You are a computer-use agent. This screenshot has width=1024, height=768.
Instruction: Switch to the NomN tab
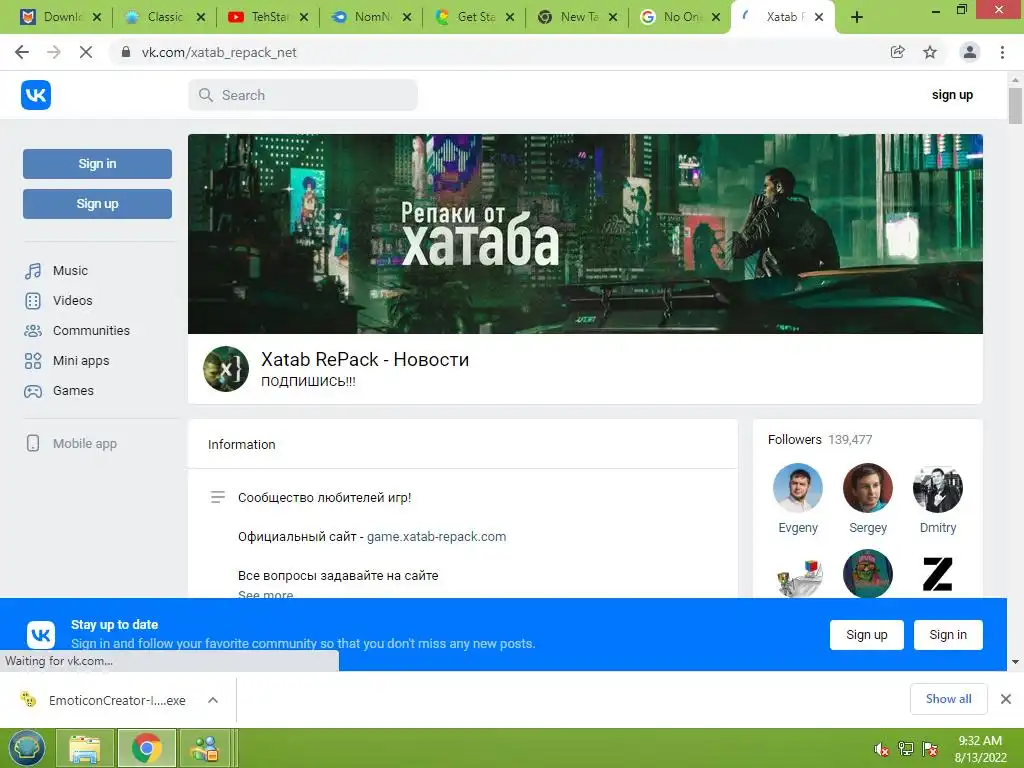370,17
